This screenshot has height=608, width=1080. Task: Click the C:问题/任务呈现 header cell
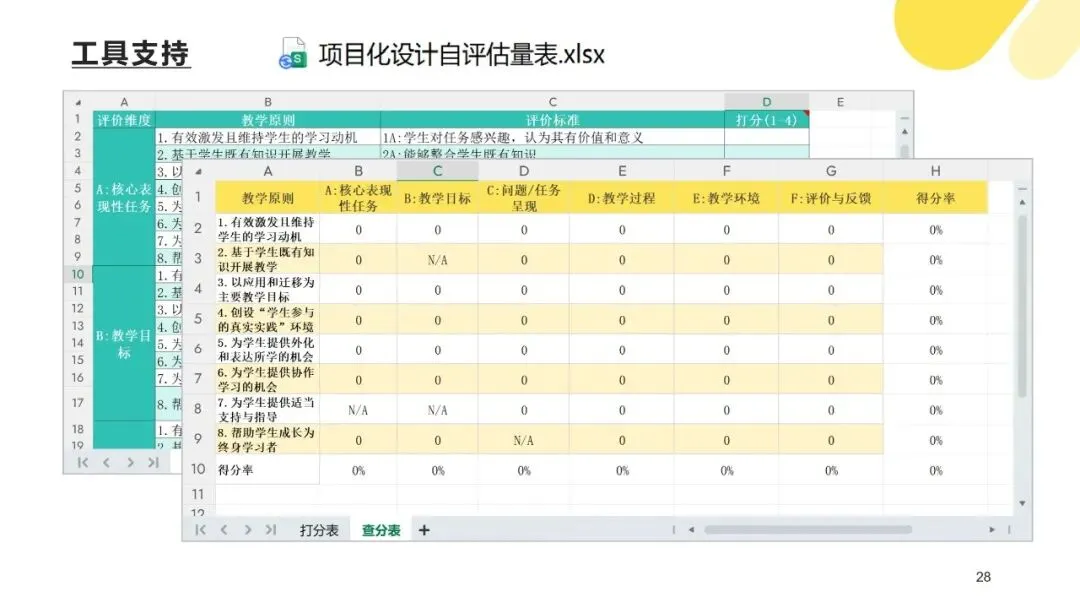523,198
